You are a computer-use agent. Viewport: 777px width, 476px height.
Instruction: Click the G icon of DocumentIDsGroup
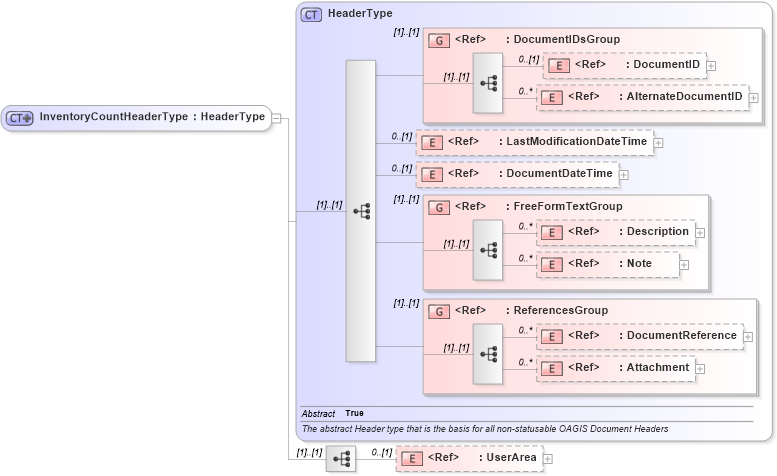439,40
